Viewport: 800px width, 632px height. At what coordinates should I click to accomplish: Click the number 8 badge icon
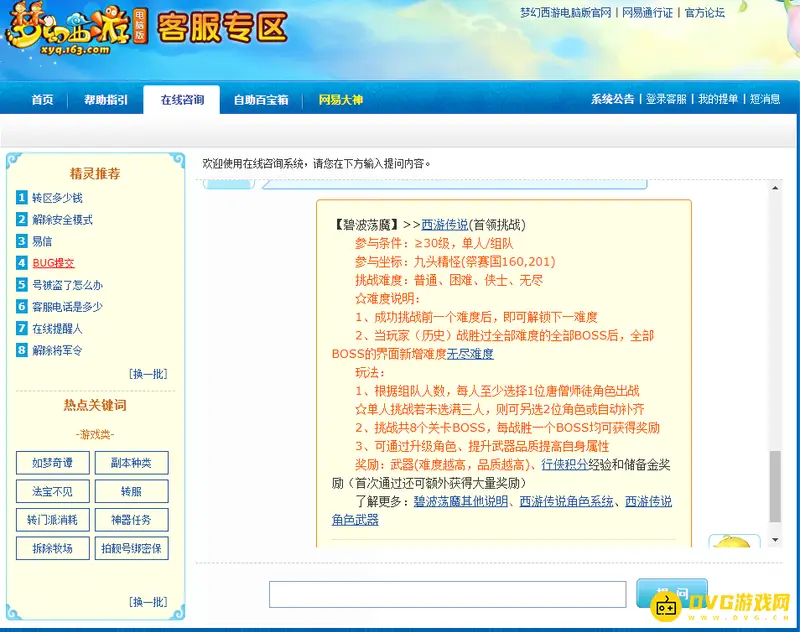click(21, 350)
